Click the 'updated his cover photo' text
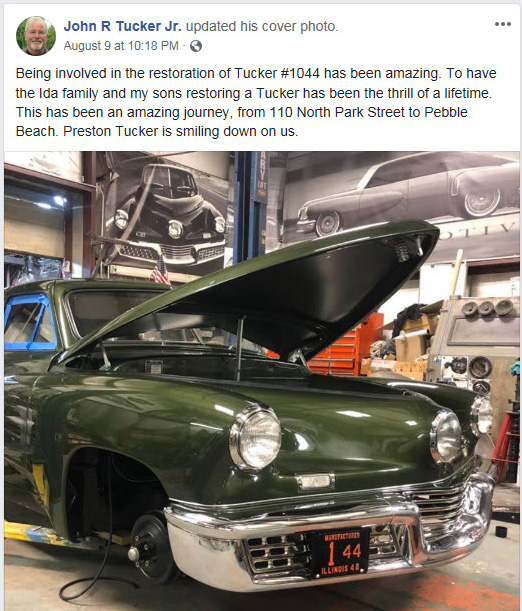This screenshot has width=522, height=611. (262, 26)
